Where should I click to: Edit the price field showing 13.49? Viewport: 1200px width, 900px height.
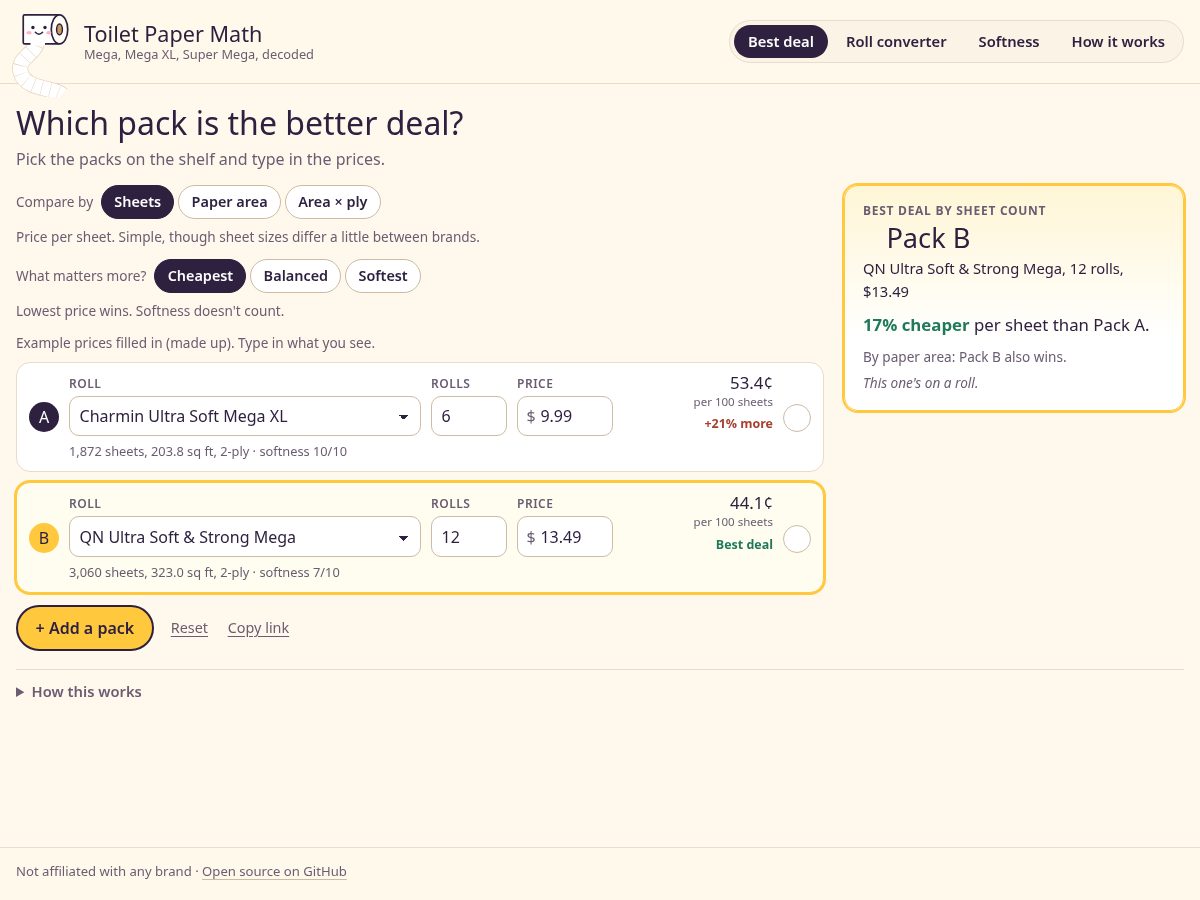(x=565, y=537)
